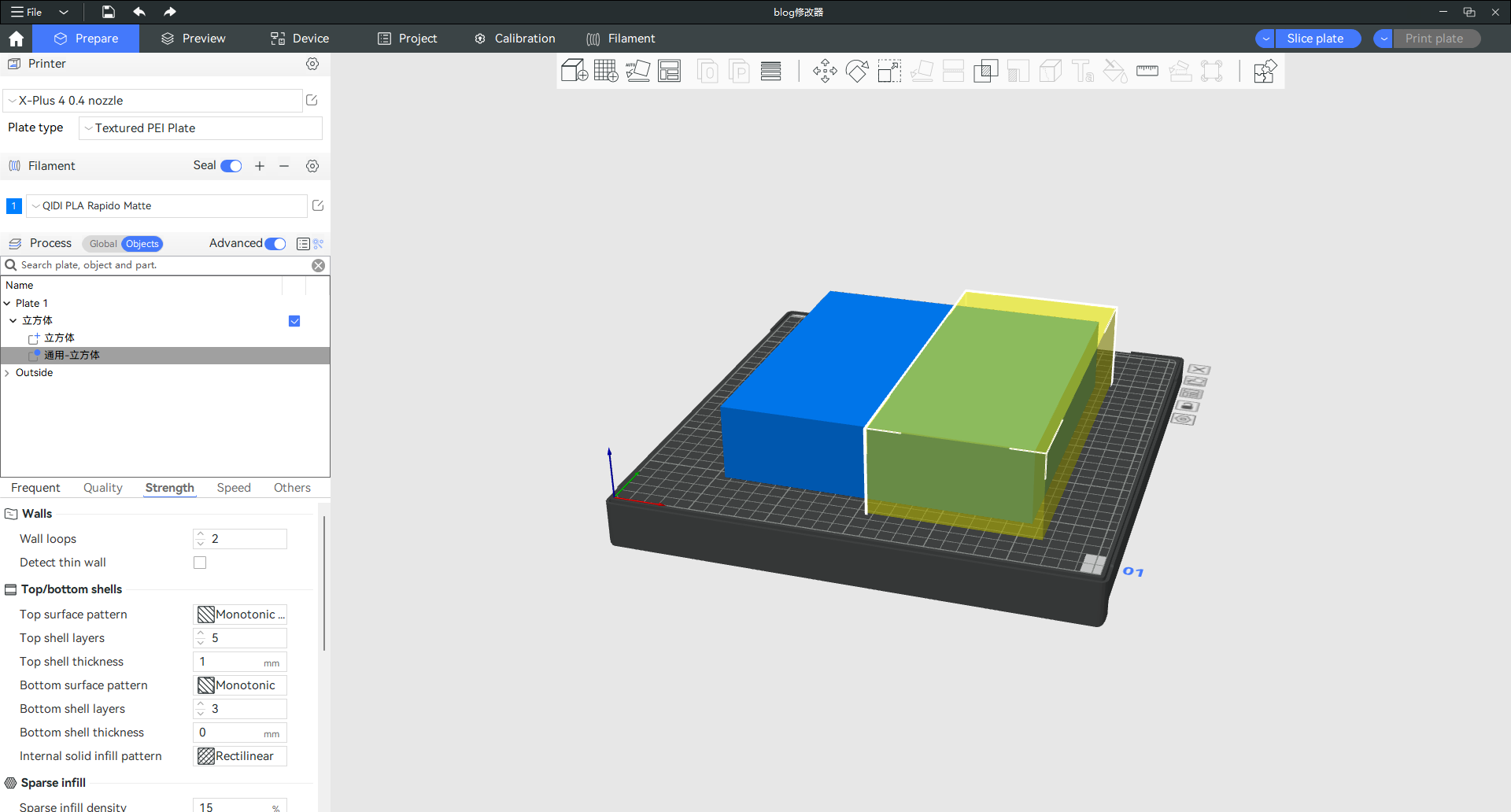Screen dimensions: 1511x812
Task: Expand the Outside tree node
Action: (7, 373)
